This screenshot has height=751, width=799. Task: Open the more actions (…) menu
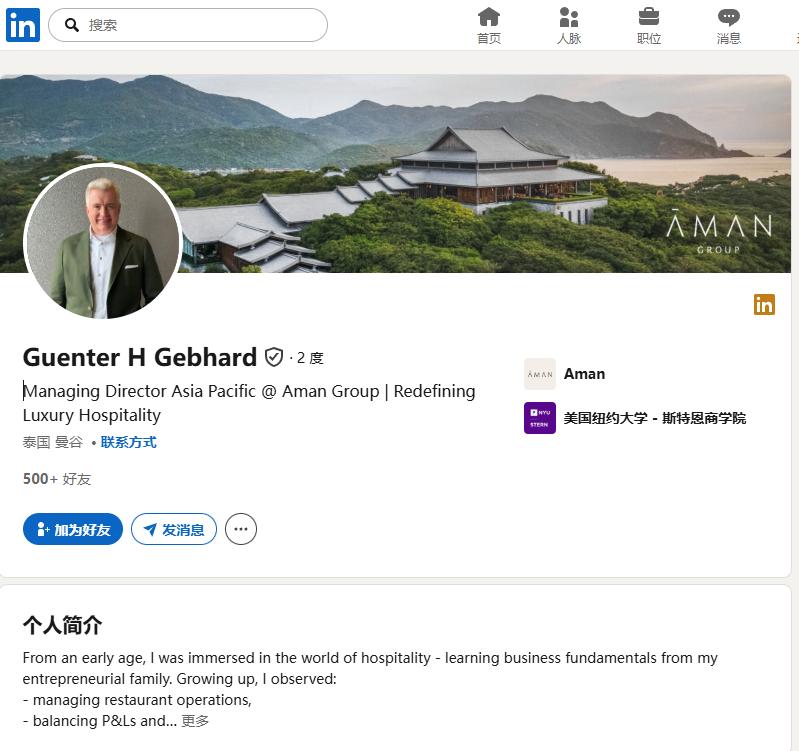click(x=241, y=530)
